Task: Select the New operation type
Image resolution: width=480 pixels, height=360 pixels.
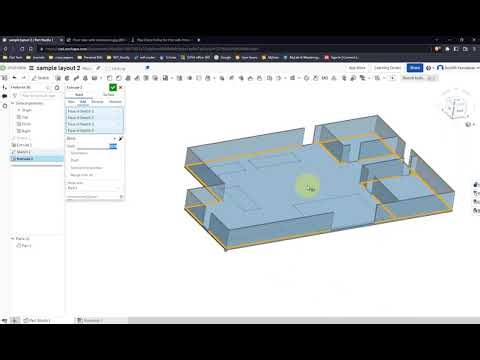Action: click(71, 102)
